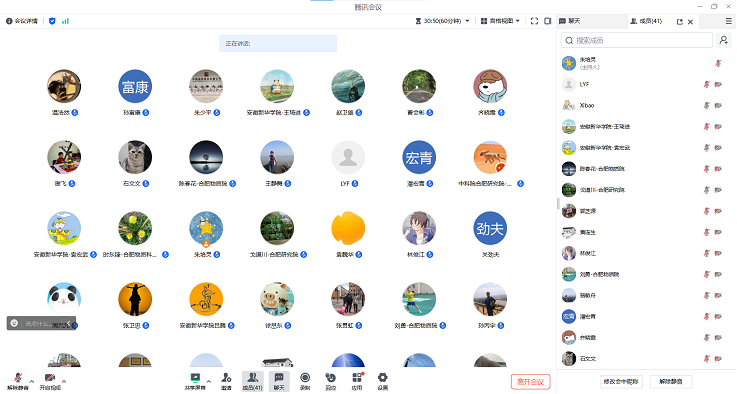Open the 应用 apps icon
The width and height of the screenshot is (737, 394).
(x=357, y=381)
